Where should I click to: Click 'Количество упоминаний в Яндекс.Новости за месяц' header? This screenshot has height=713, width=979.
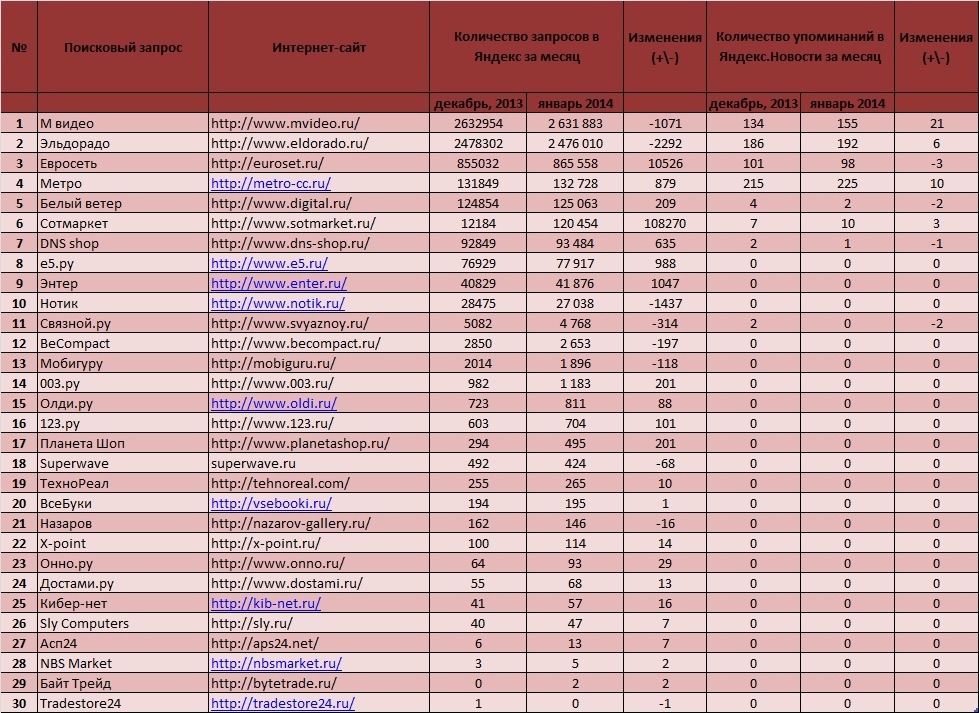(x=800, y=47)
